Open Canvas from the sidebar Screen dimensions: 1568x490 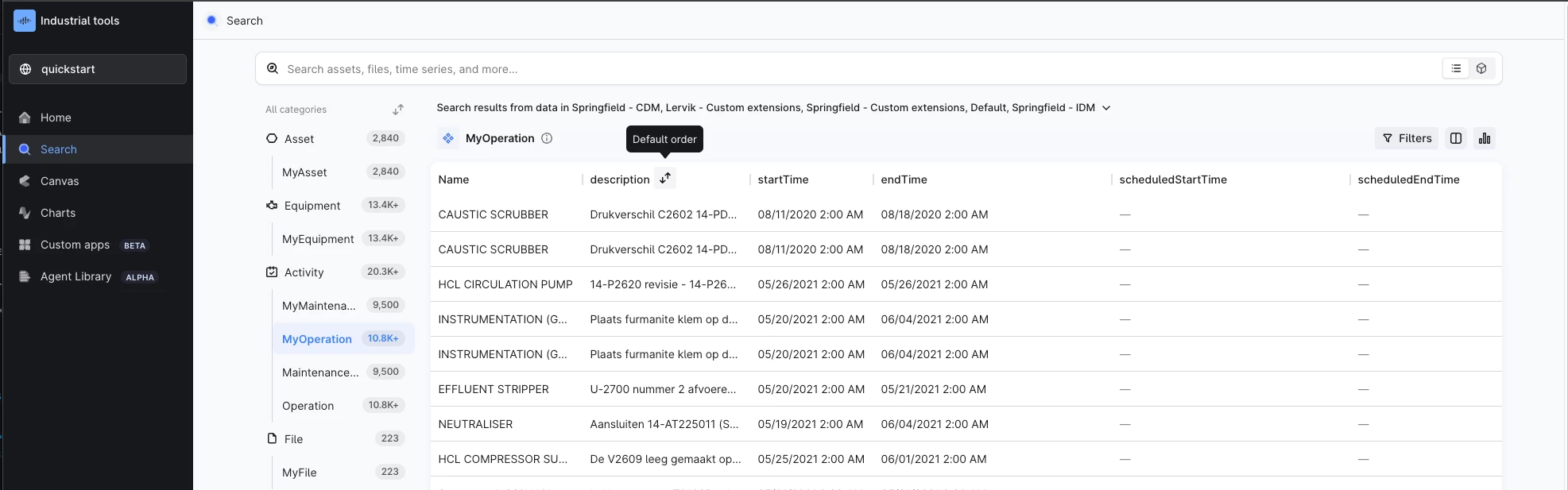point(60,181)
